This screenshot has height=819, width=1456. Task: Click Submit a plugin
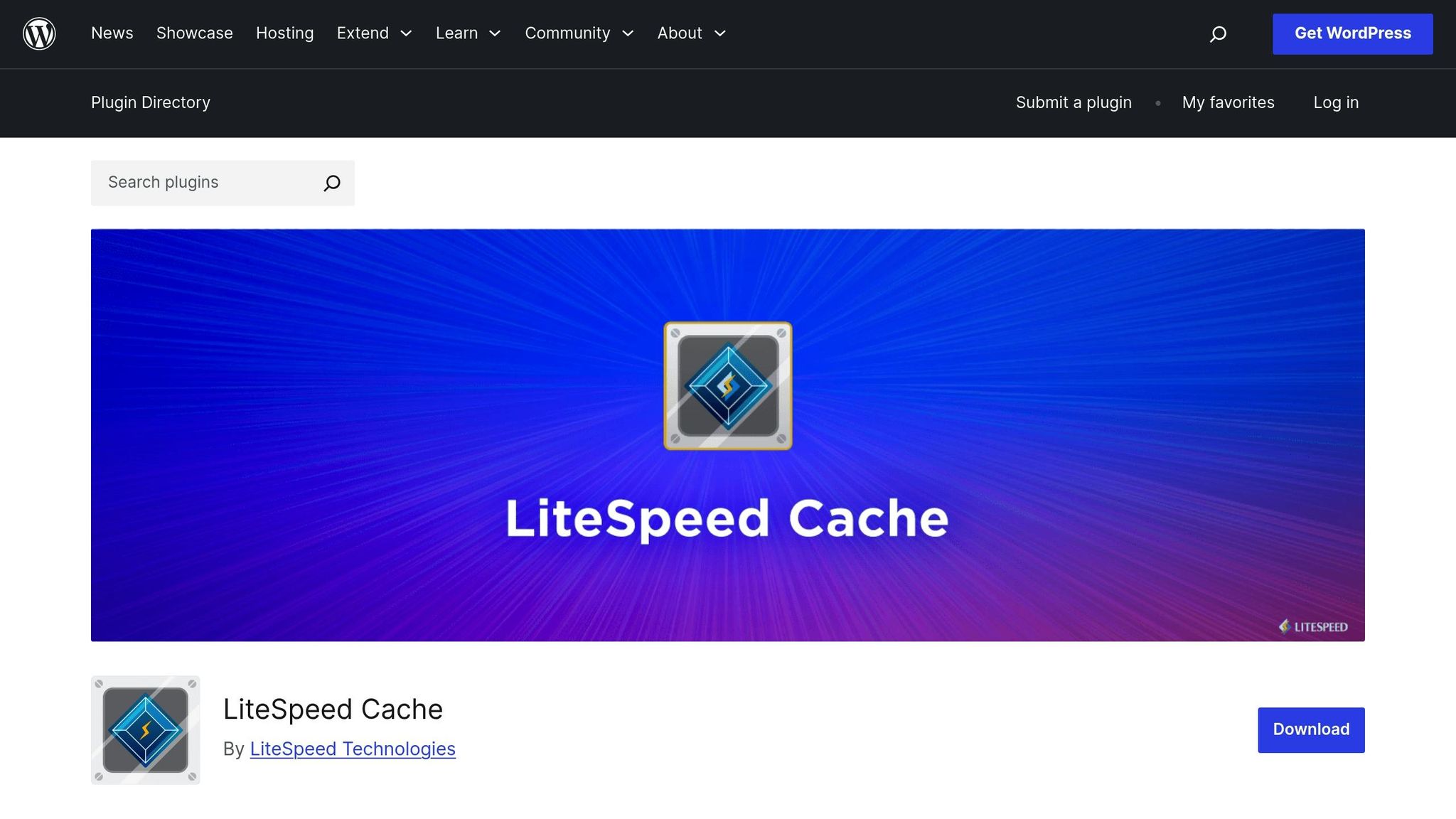[1074, 102]
